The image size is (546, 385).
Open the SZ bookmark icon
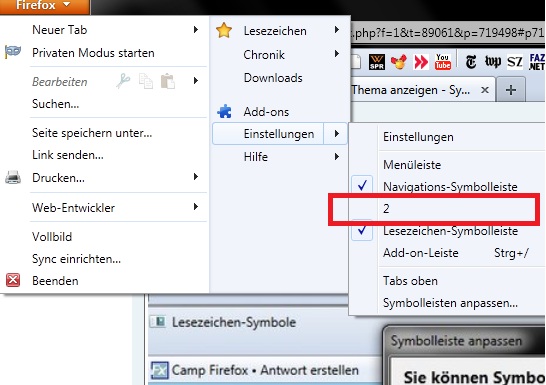515,62
